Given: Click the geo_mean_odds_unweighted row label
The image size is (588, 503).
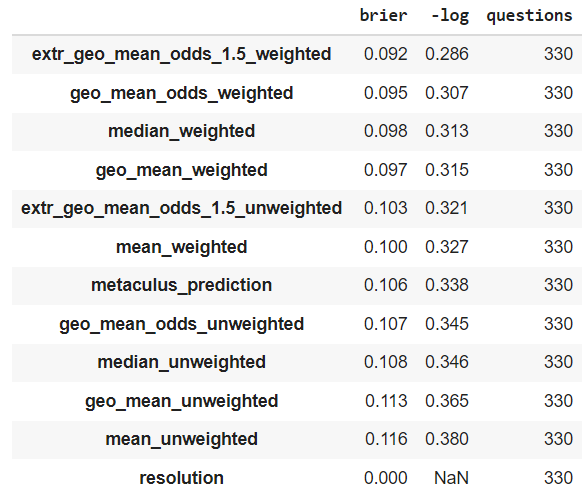Looking at the screenshot, I should tap(182, 324).
